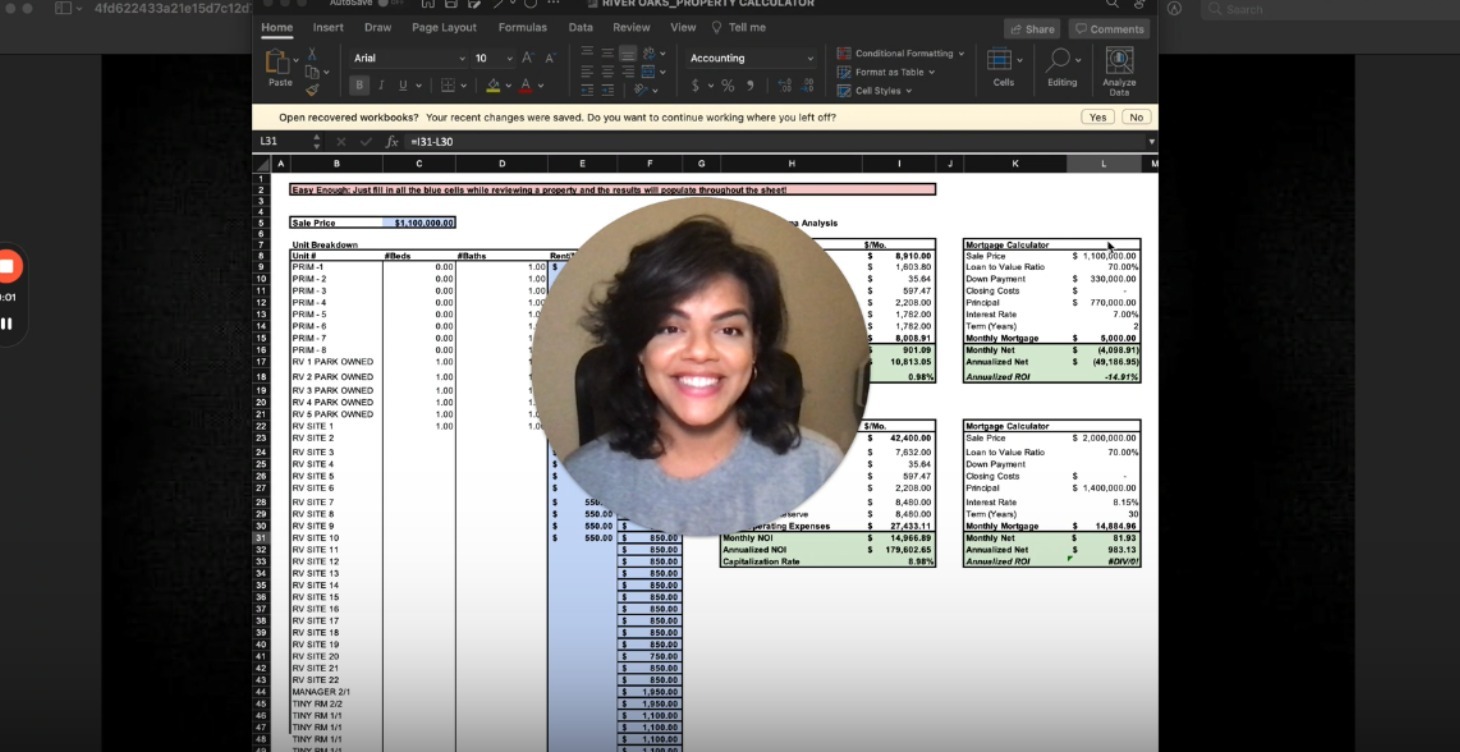Click Yes on recovered workbooks banner
Screen dimensions: 1460x752
click(1097, 117)
